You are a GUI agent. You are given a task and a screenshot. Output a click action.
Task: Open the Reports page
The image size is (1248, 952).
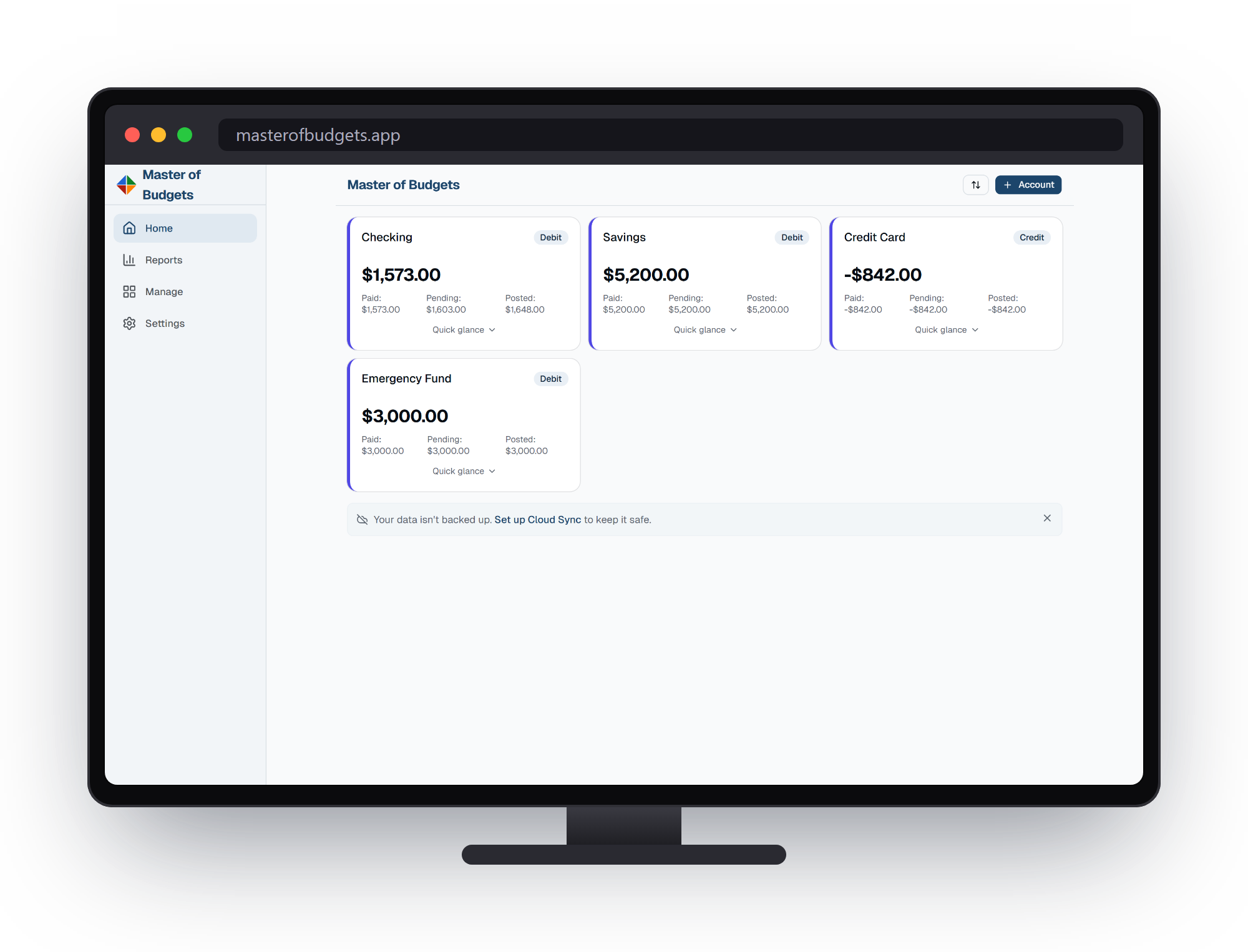185,260
